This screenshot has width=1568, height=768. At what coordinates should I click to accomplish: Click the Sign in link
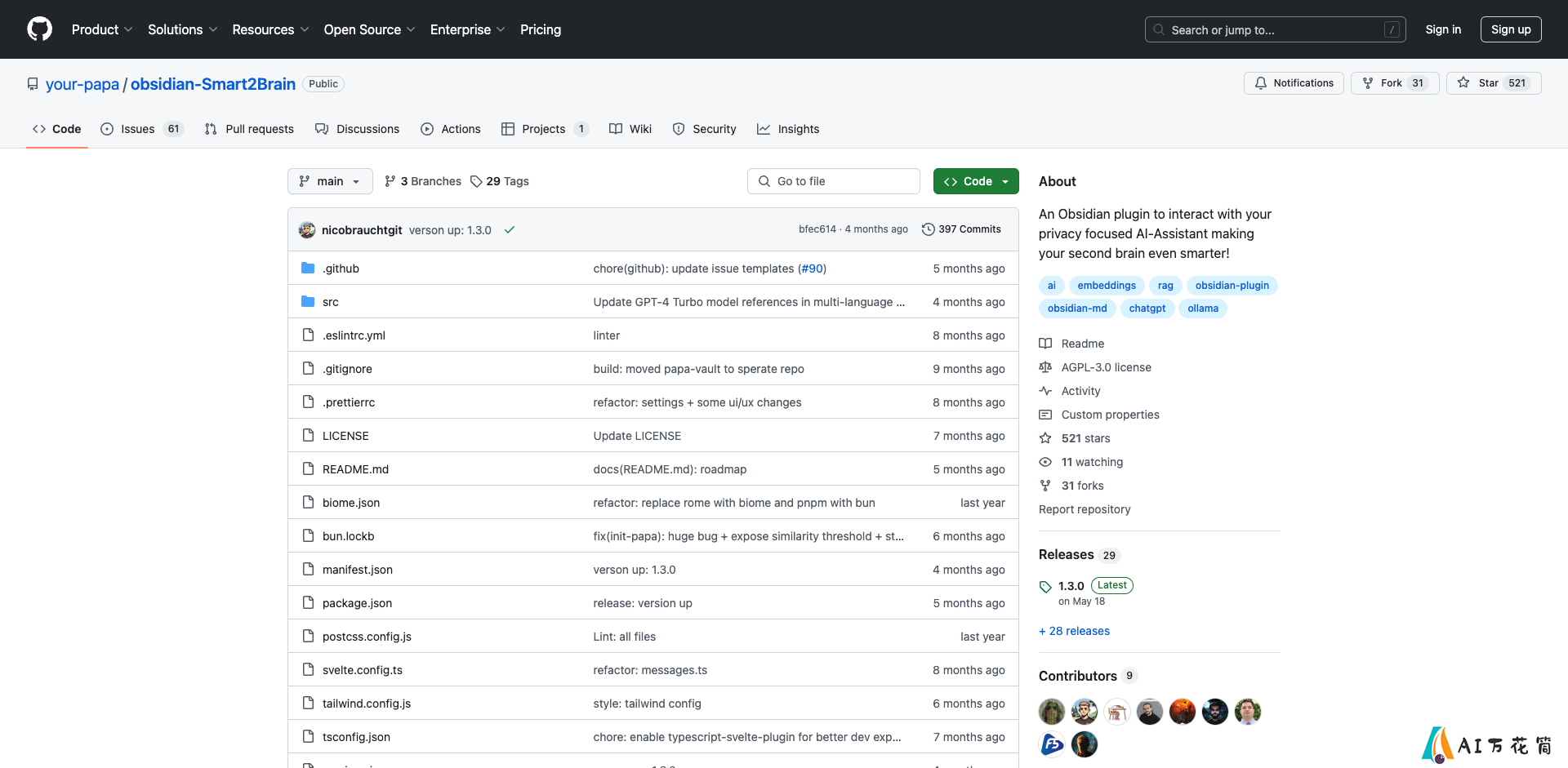(x=1443, y=29)
